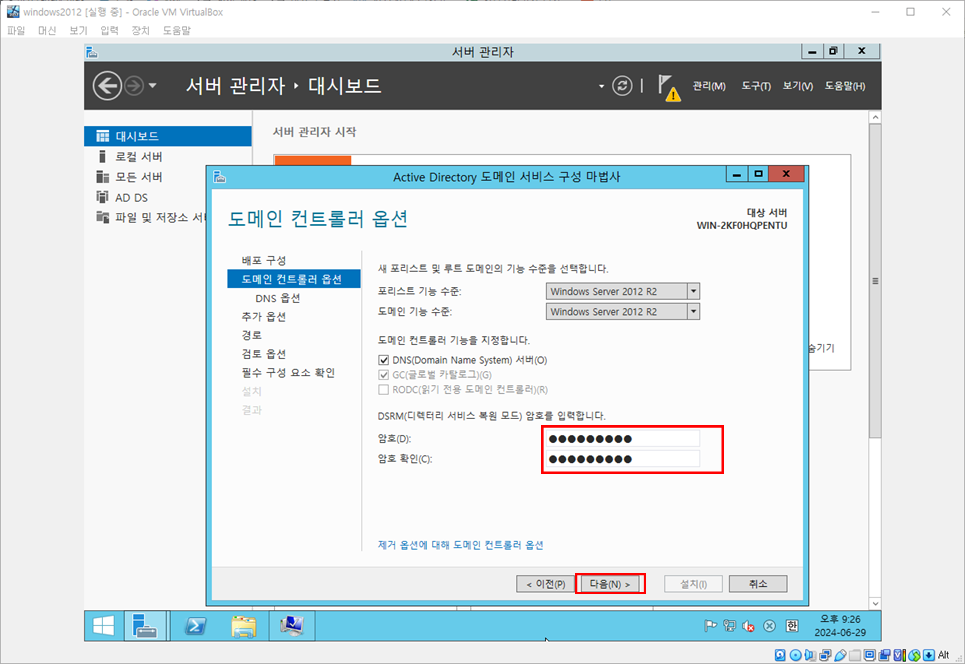
Task: Launch PowerShell from the taskbar
Action: tap(195, 626)
